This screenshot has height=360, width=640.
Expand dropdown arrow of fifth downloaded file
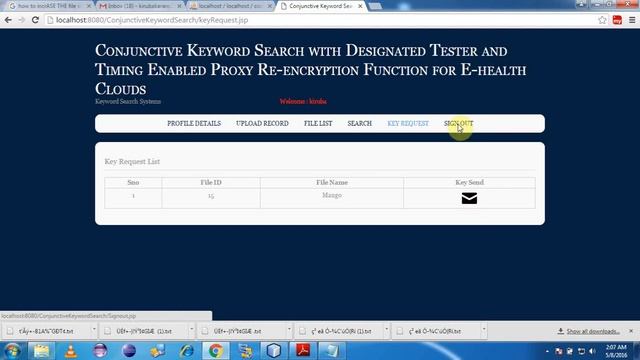tap(484, 330)
